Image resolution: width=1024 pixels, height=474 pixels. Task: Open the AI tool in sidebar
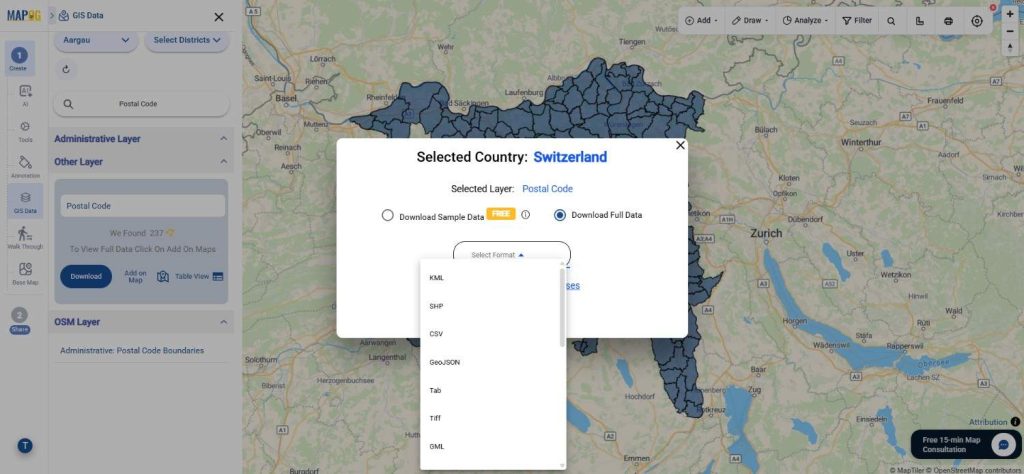coord(25,95)
